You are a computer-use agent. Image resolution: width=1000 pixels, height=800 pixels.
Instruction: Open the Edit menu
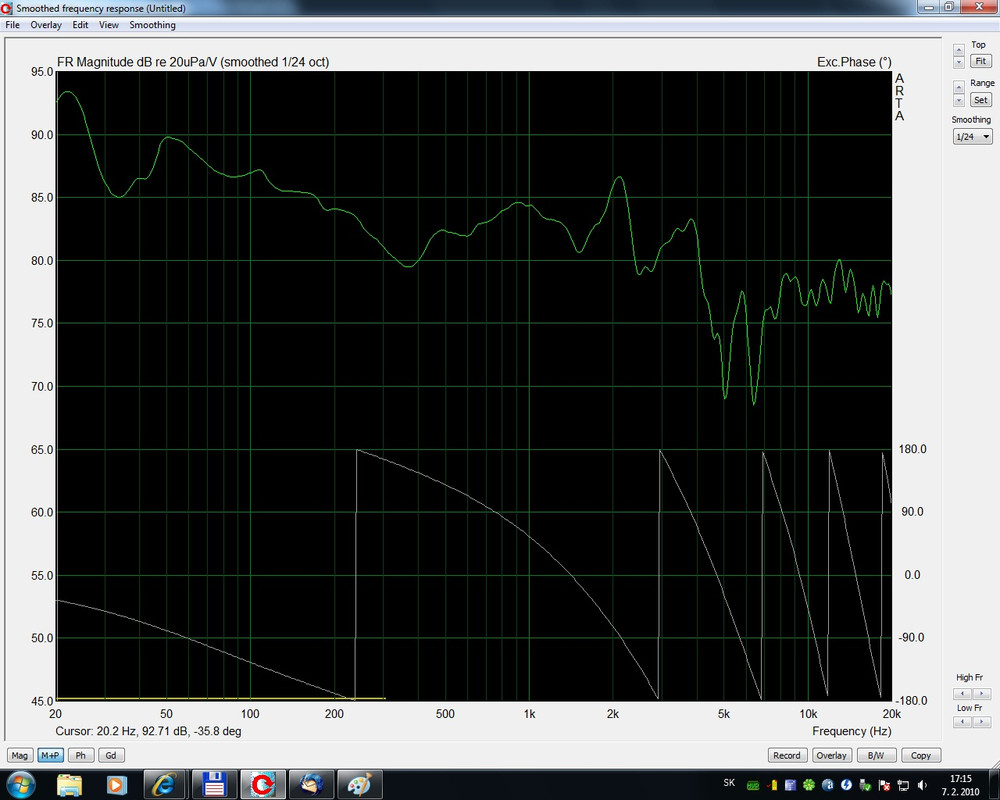point(80,25)
